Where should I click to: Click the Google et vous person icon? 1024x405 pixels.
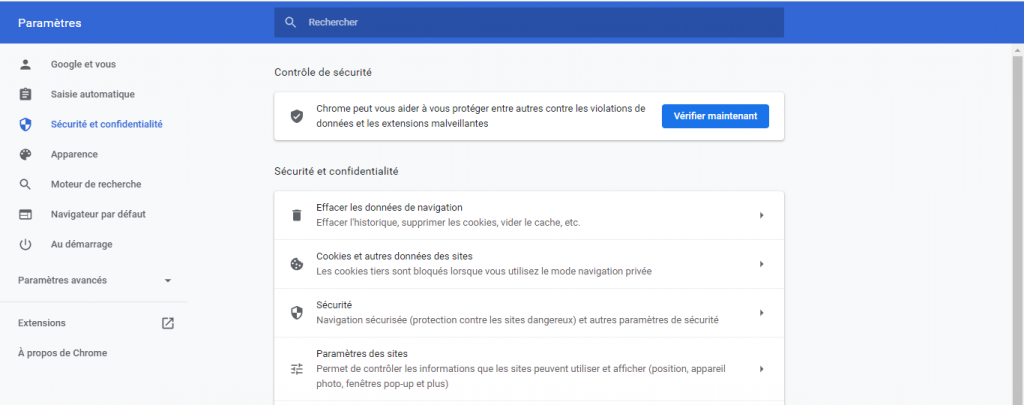[x=26, y=64]
